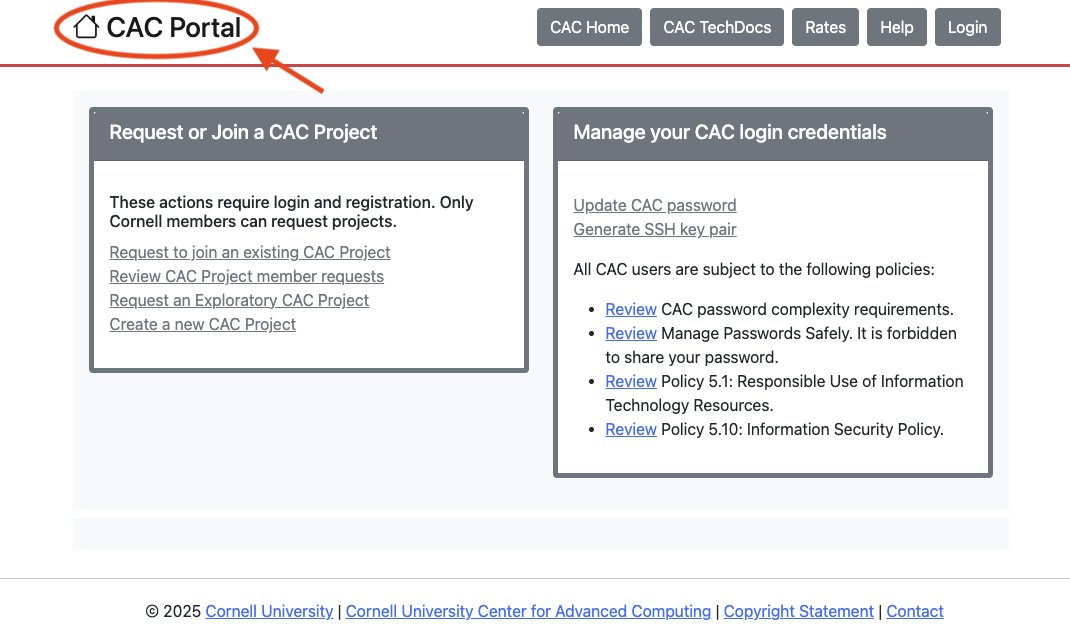The image size is (1070, 635).
Task: Select Create a new CAC Project
Action: (202, 324)
